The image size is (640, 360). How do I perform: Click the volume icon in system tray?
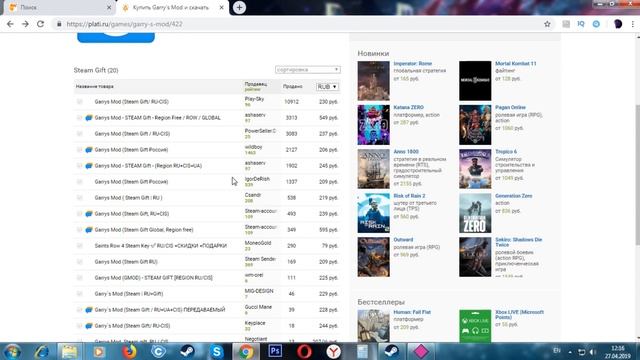click(593, 352)
